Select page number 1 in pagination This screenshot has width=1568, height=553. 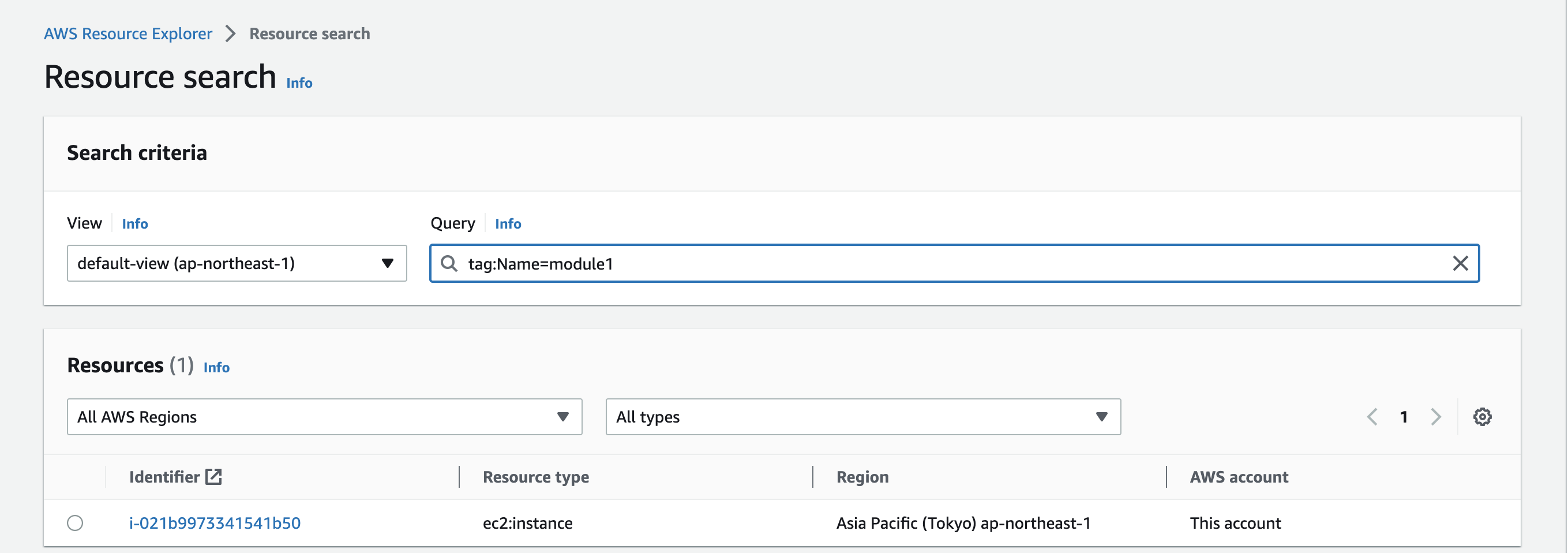[1404, 417]
